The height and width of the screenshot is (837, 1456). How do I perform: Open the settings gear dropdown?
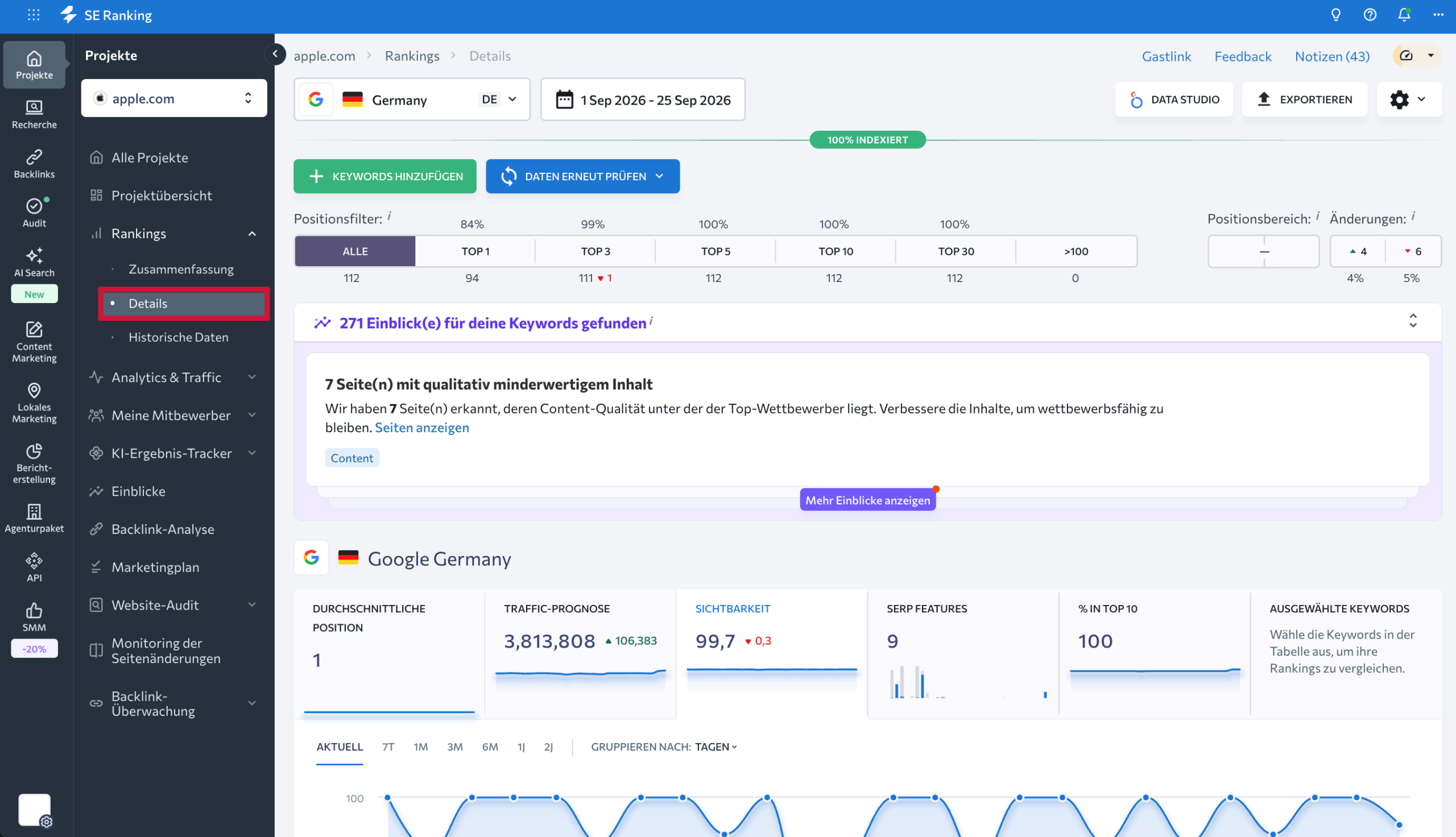coord(1408,100)
